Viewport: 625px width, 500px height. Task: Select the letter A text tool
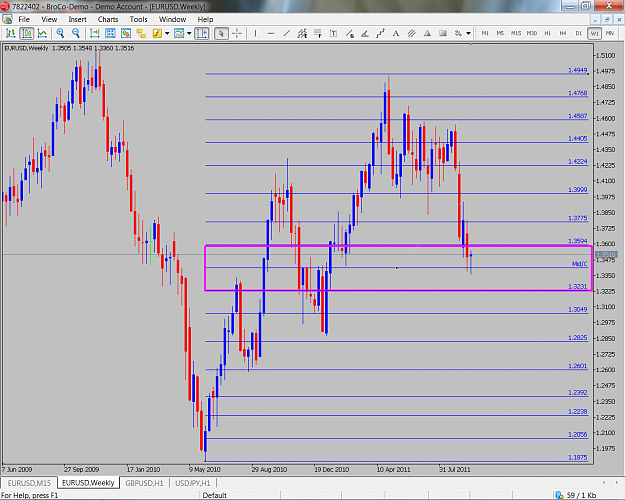pyautogui.click(x=396, y=33)
